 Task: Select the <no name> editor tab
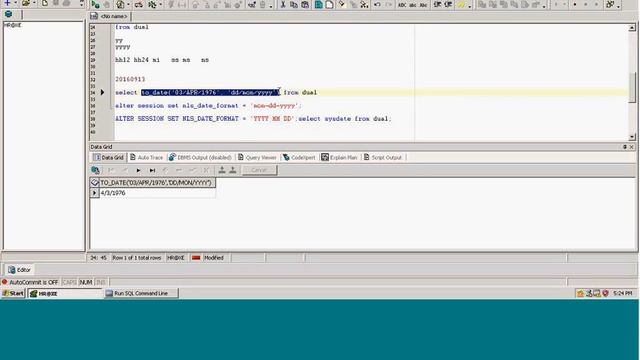(109, 16)
